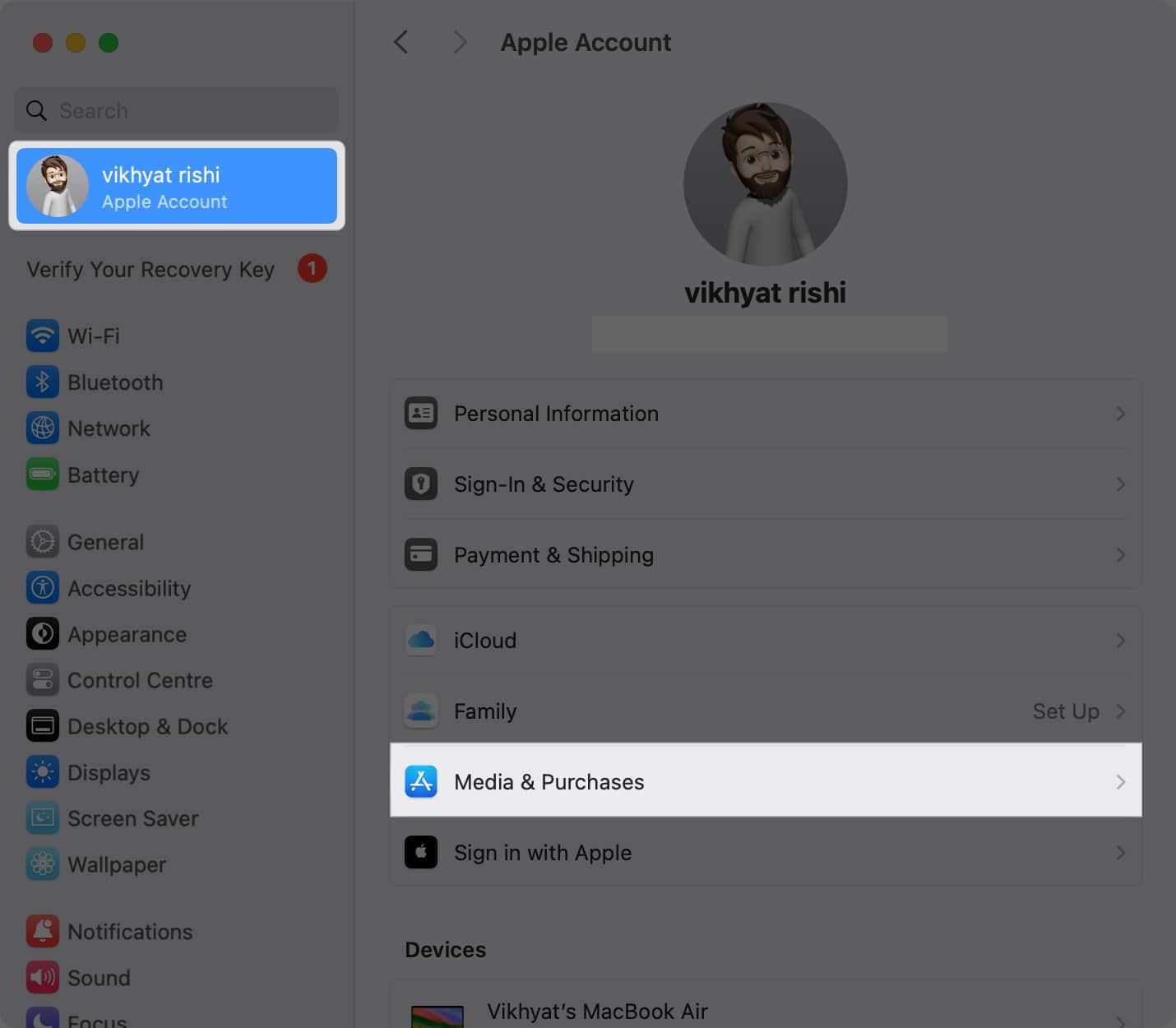Click the Wi-Fi icon in sidebar

43,336
